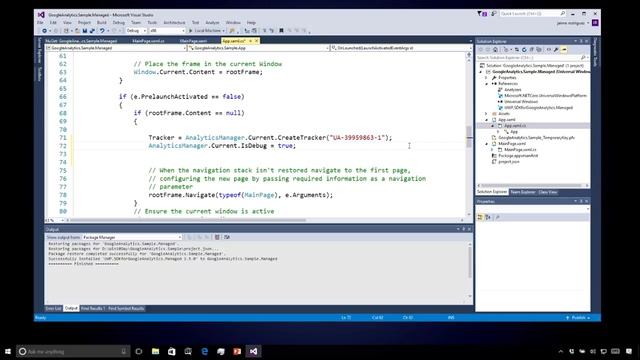Switch to the NuGet package manager tab

click(x=81, y=41)
